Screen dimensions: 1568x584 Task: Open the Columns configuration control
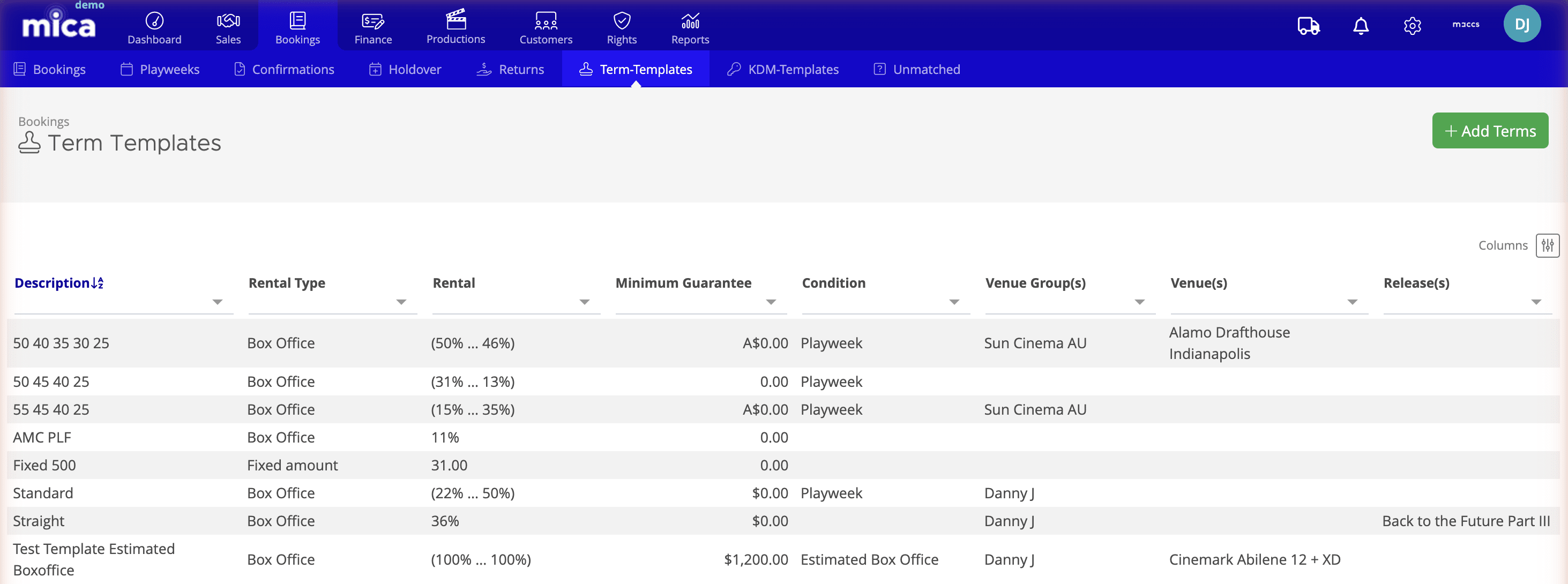pyautogui.click(x=1548, y=245)
